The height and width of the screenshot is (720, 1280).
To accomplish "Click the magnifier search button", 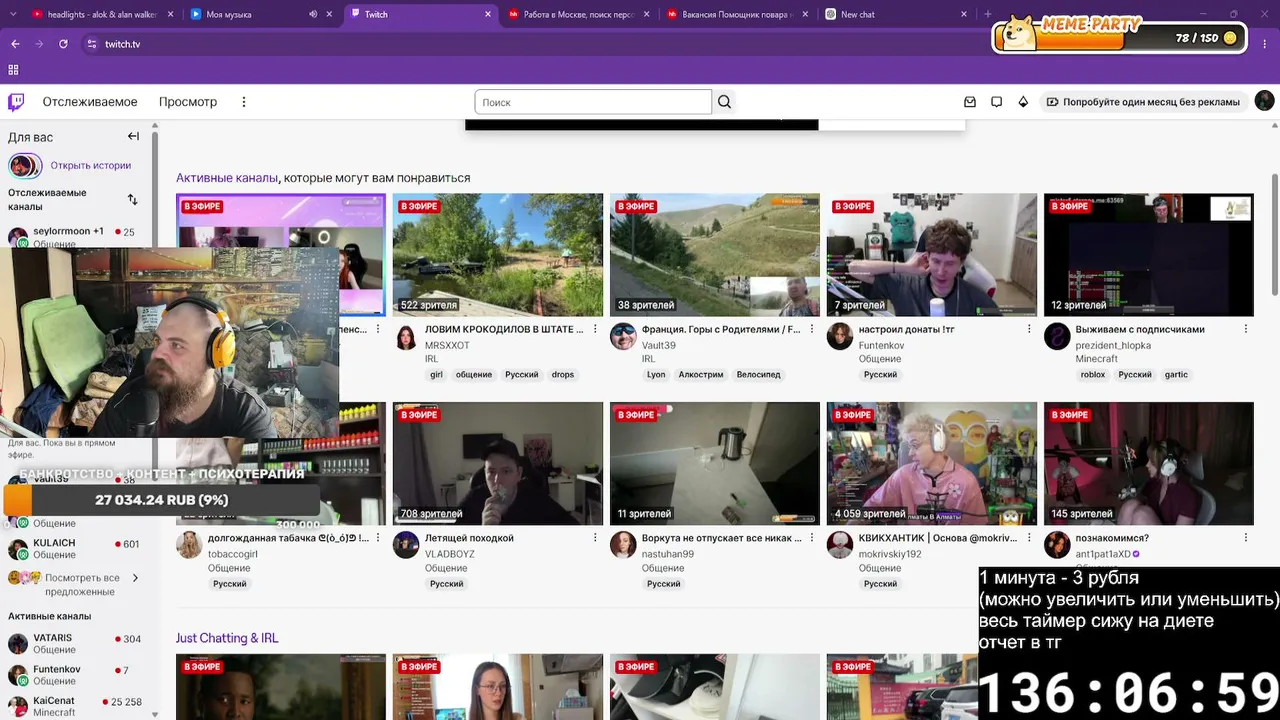I will tap(725, 102).
